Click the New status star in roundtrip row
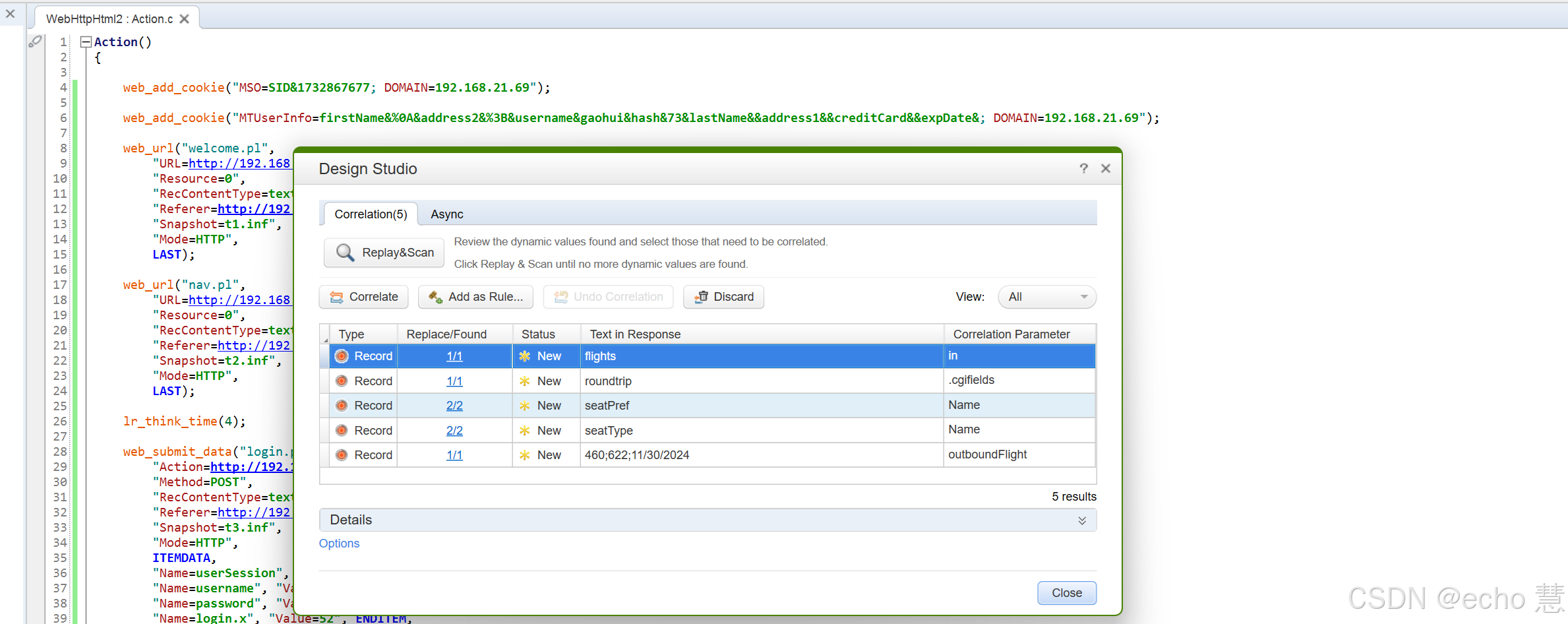 (x=525, y=381)
